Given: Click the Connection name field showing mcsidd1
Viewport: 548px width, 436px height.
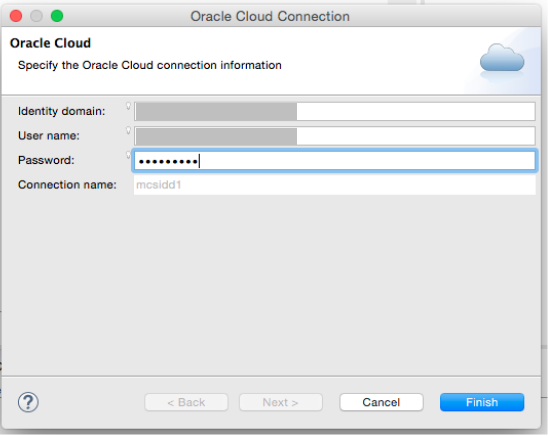Looking at the screenshot, I should (334, 185).
